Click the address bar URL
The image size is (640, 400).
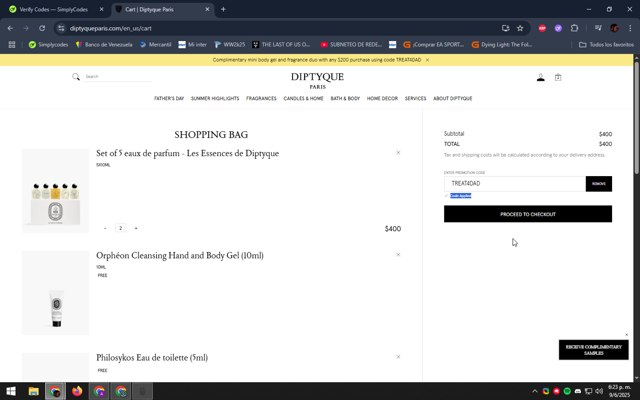[111, 28]
